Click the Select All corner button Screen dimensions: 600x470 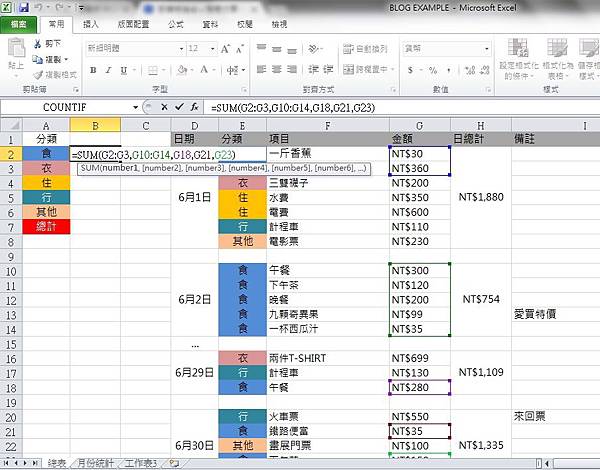tap(11, 125)
